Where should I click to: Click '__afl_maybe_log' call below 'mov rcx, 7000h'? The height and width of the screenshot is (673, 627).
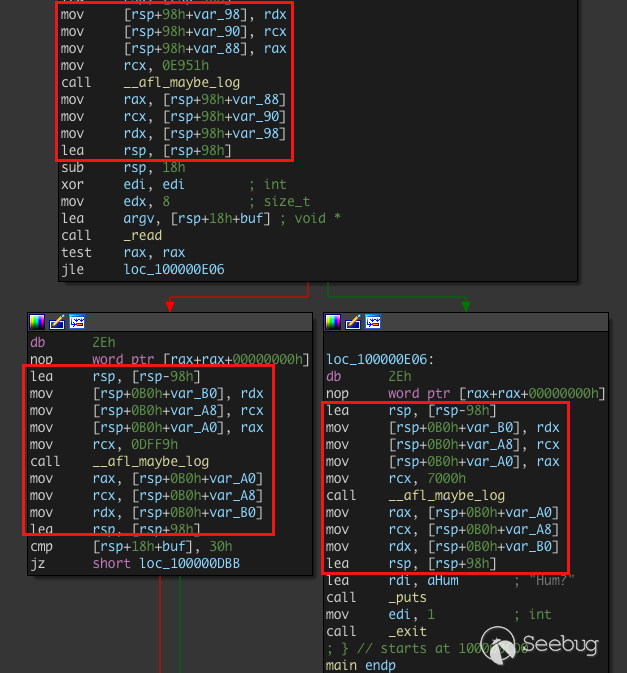(x=447, y=496)
